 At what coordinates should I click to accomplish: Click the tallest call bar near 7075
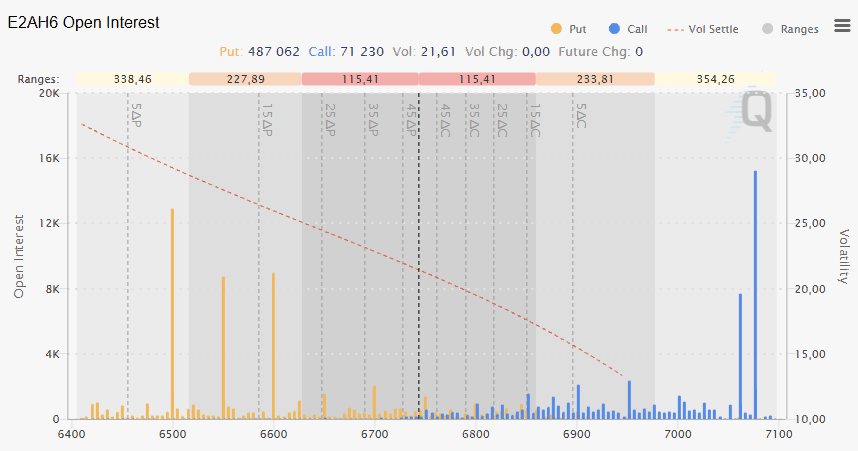(755, 295)
